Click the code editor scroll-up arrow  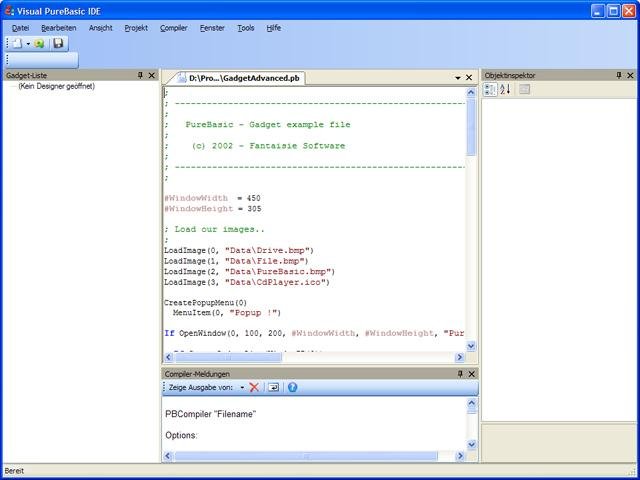(x=471, y=92)
